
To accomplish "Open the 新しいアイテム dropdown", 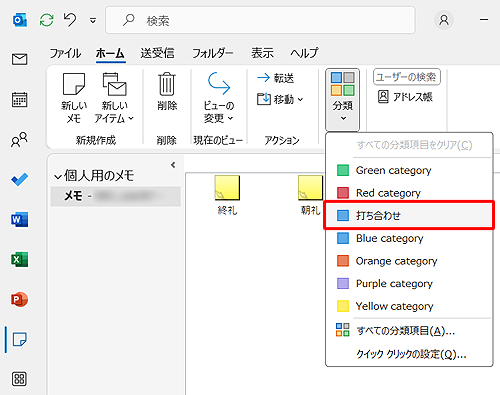I will 114,98.
